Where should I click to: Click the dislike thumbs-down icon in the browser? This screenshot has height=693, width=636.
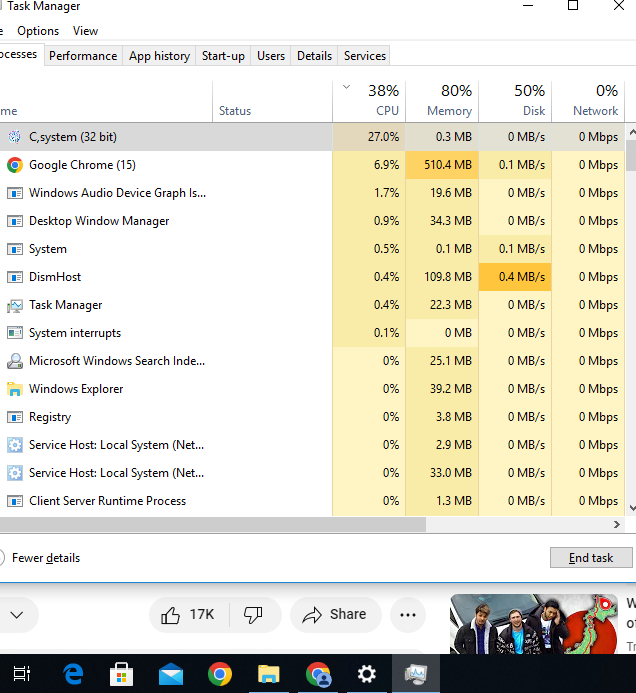253,614
